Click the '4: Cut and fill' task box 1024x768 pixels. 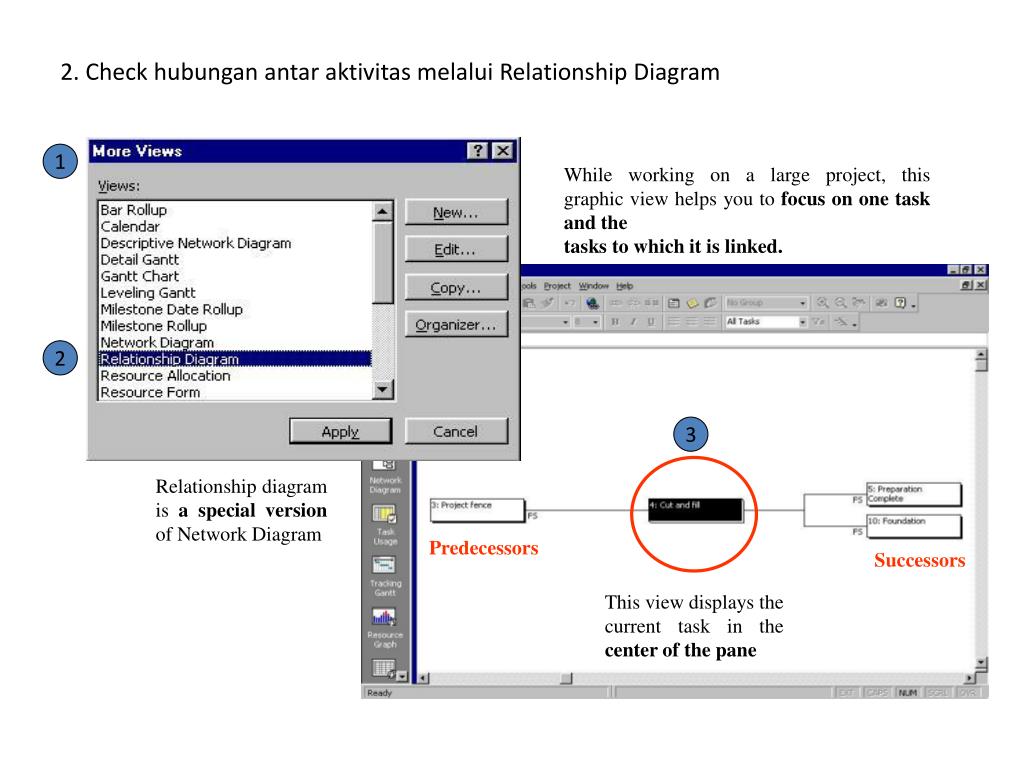click(x=696, y=510)
